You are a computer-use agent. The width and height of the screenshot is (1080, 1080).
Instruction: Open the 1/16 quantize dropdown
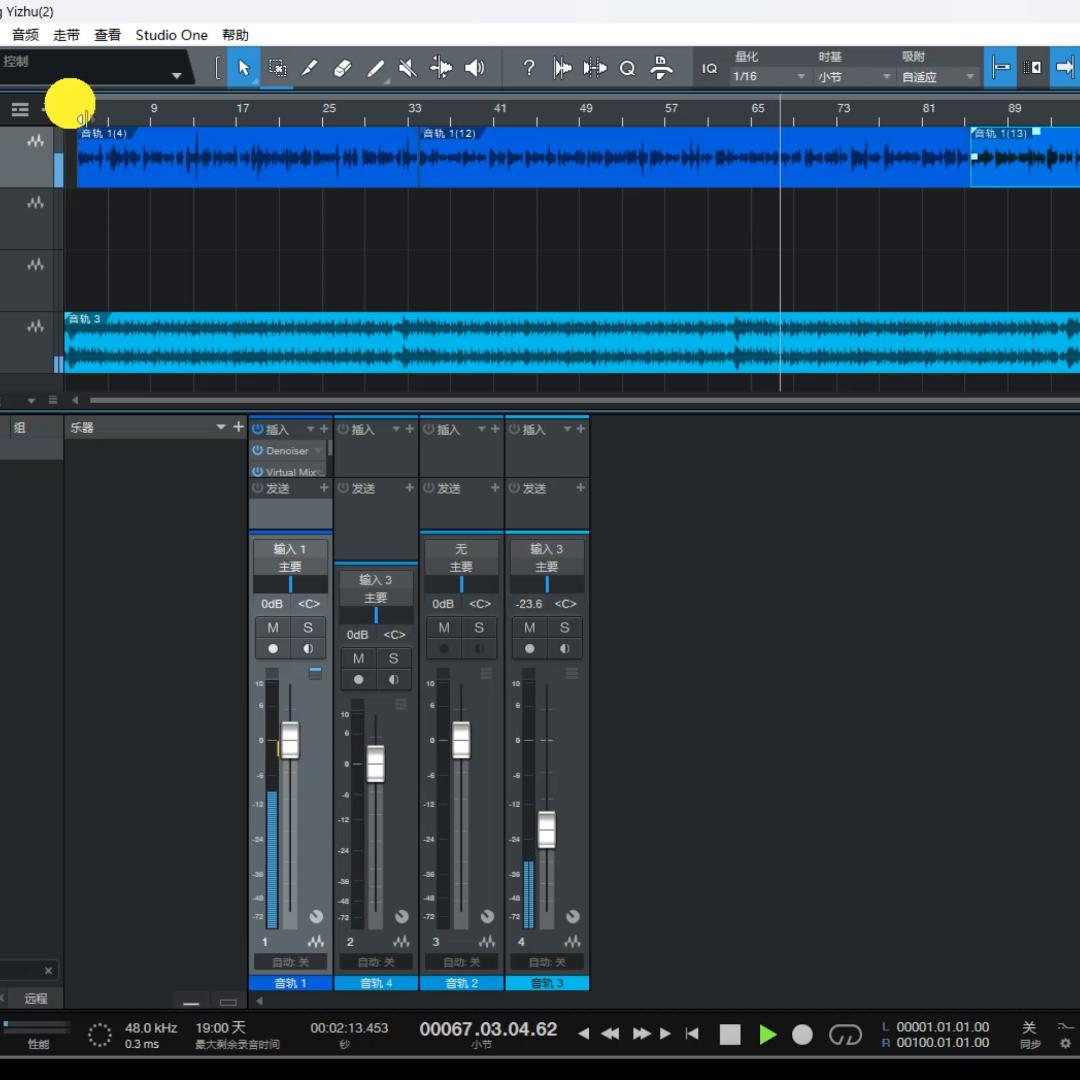[768, 77]
